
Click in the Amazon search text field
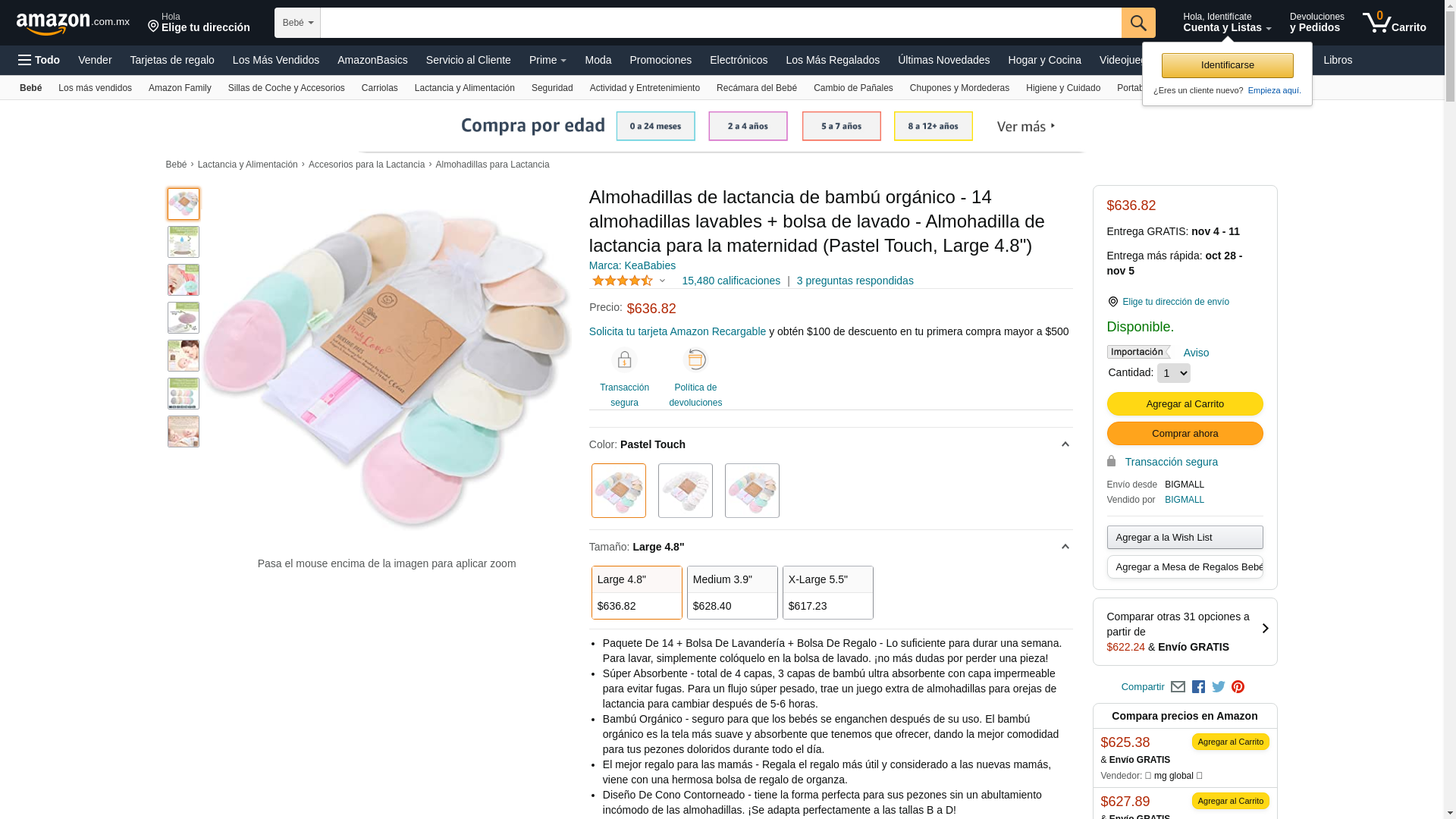(x=720, y=23)
